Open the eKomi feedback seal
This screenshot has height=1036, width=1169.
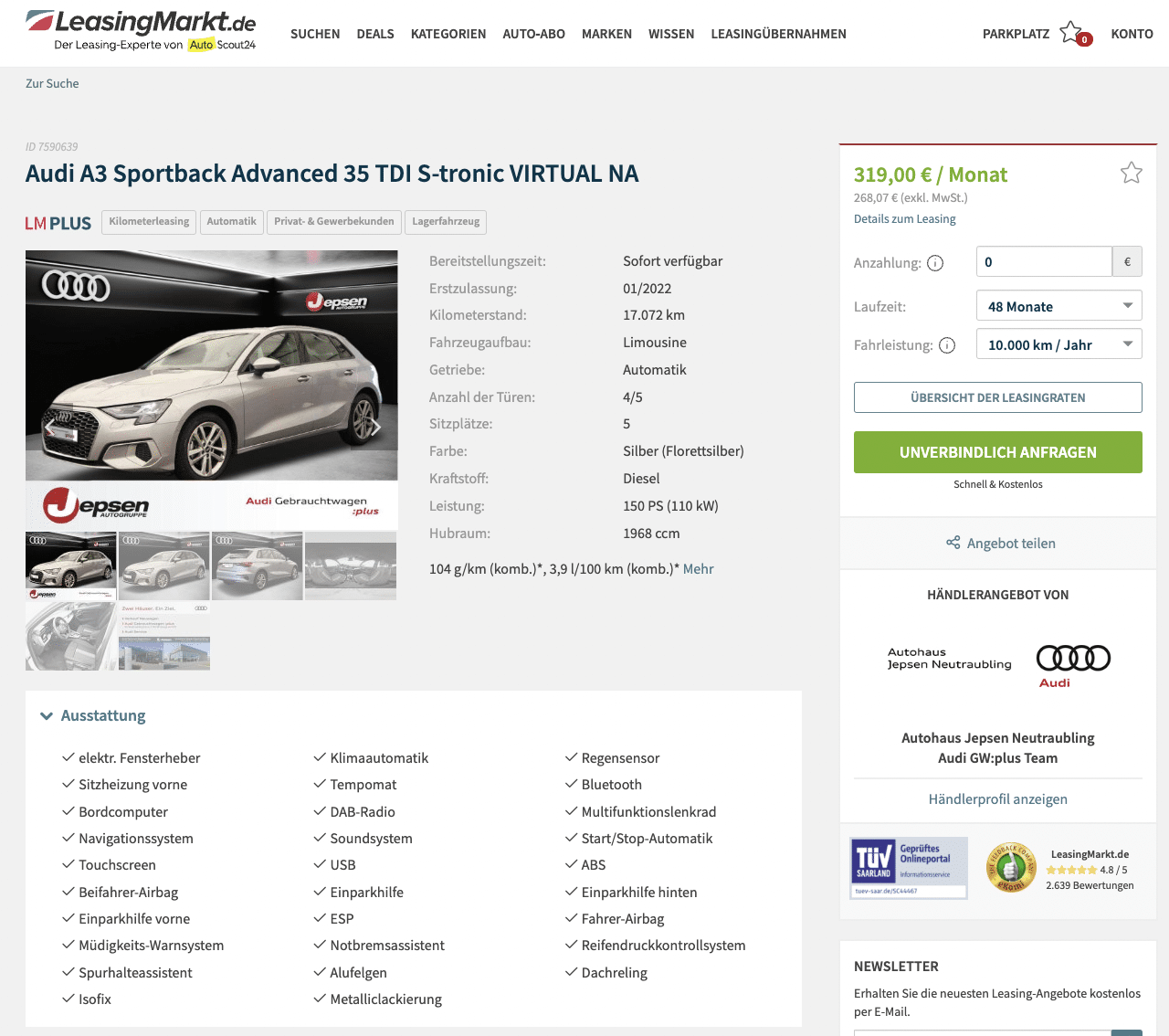[x=1011, y=867]
